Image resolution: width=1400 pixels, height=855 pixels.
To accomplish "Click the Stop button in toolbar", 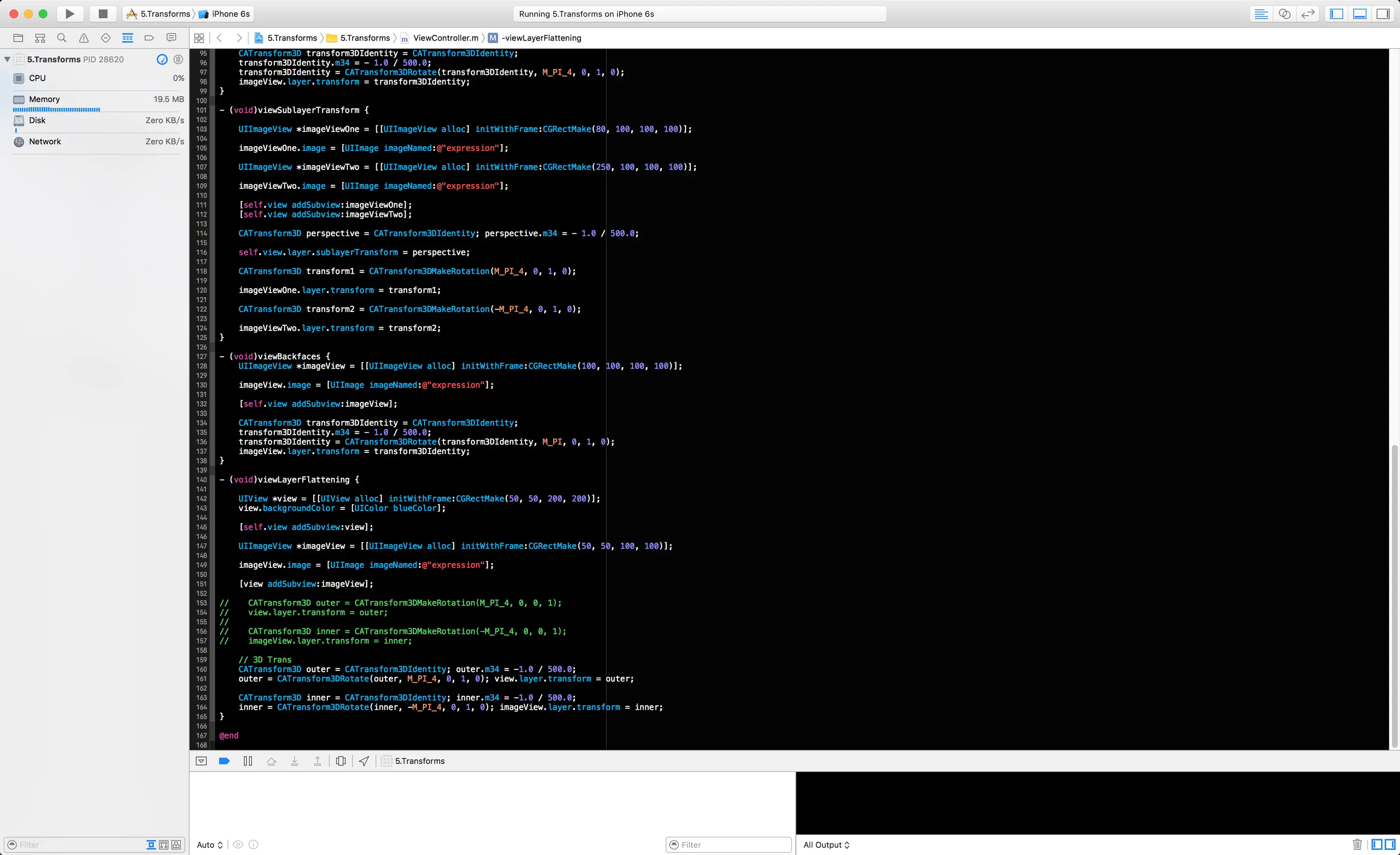I will 103,13.
